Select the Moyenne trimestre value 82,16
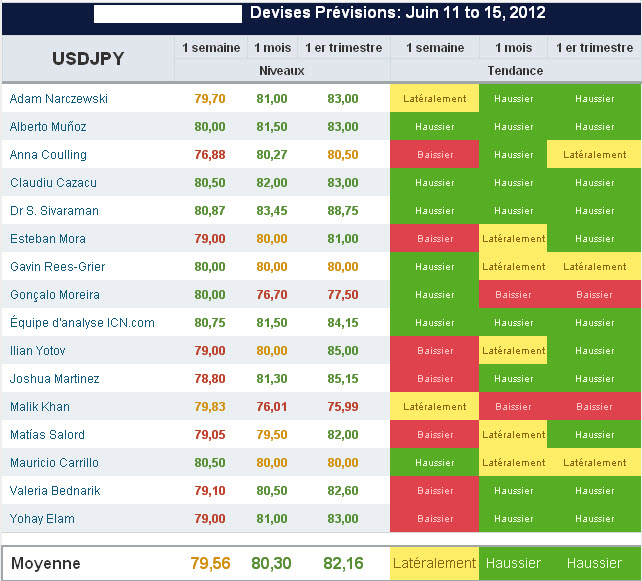Viewport: 642px width, 581px height. (x=343, y=563)
